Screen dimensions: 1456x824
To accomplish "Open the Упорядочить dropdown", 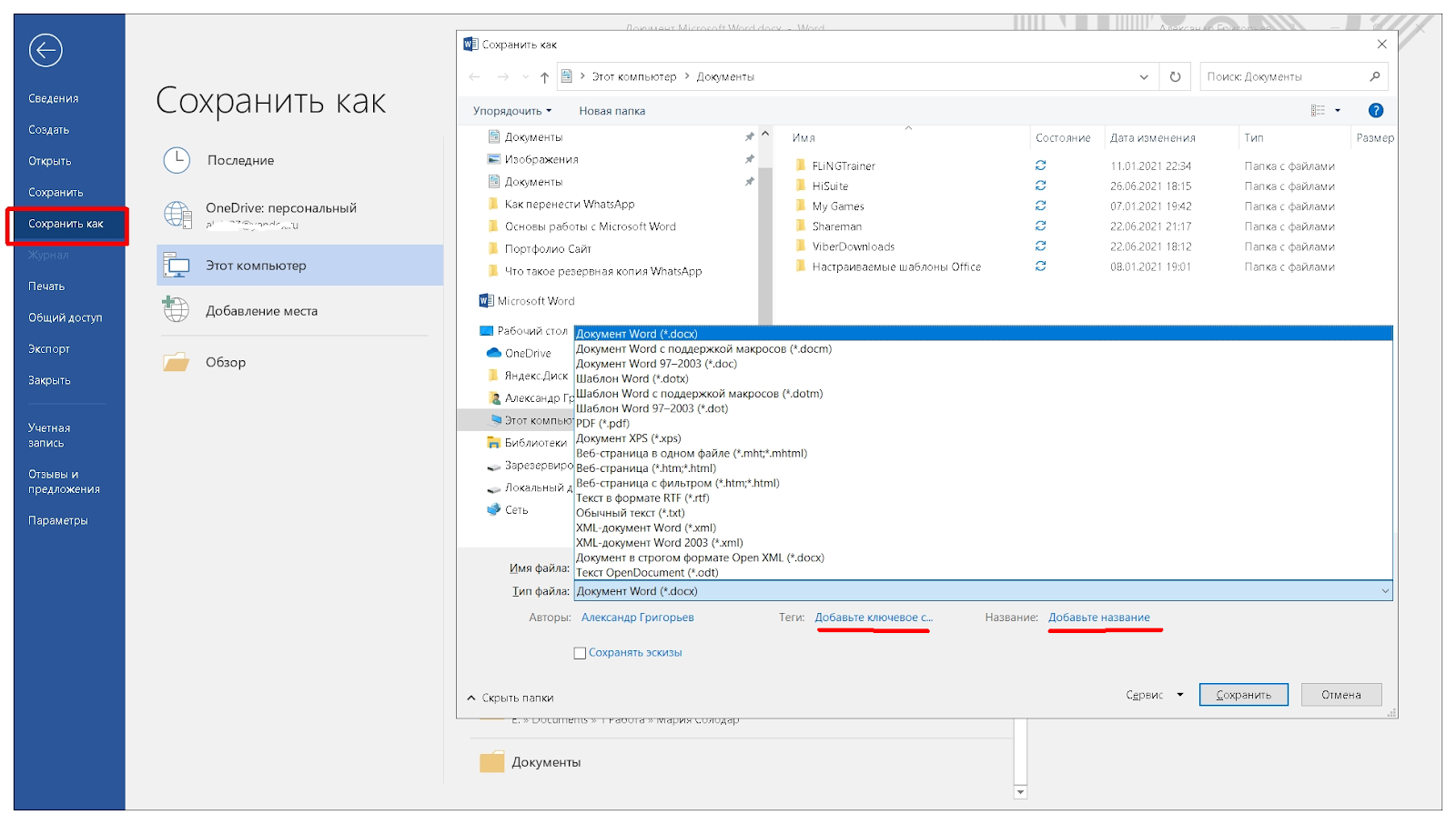I will tap(511, 111).
